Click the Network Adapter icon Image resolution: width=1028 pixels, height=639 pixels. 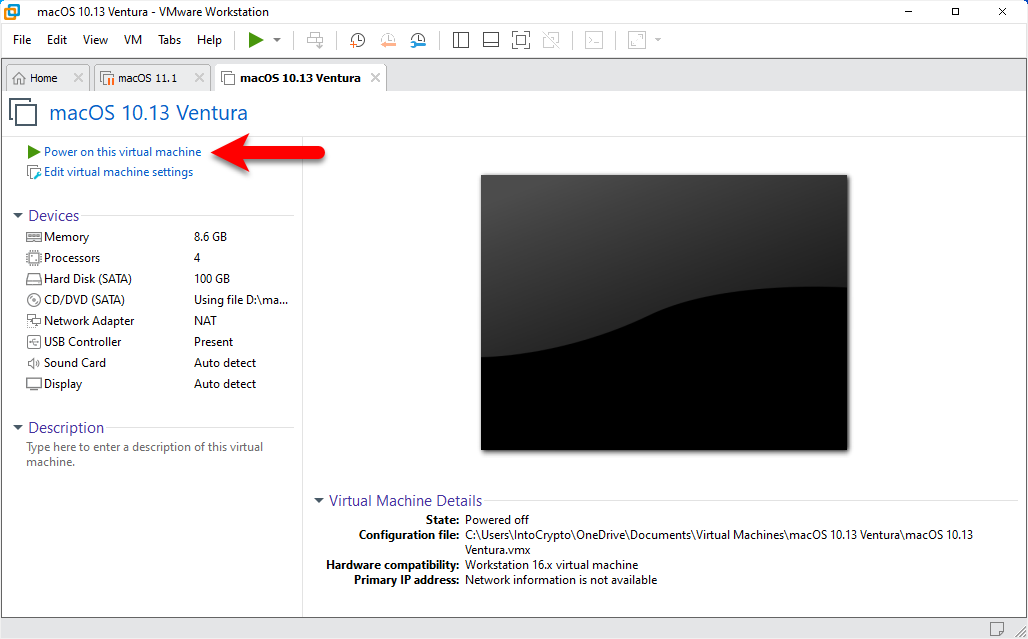pyautogui.click(x=33, y=320)
